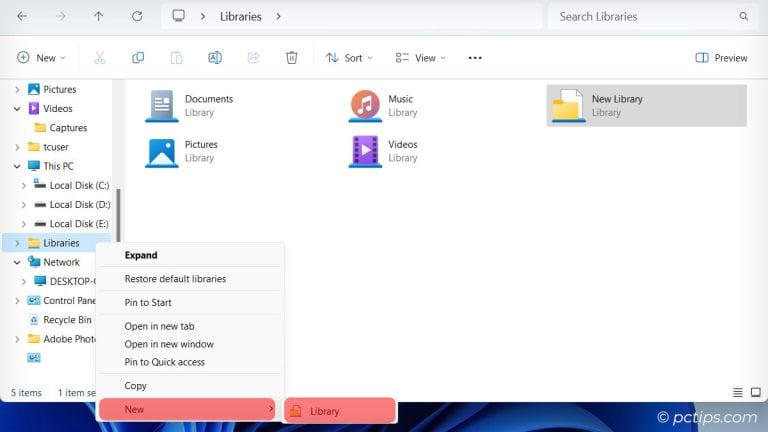Click the New button in toolbar

pos(40,58)
